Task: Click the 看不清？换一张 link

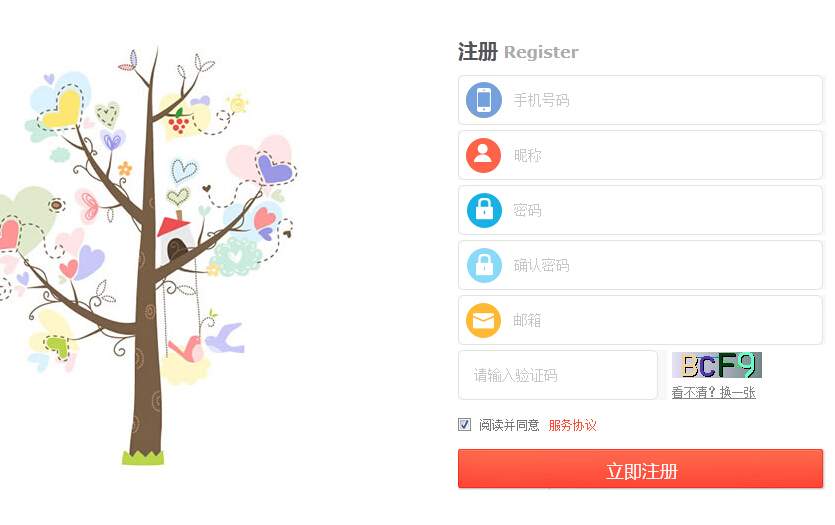Action: [714, 392]
